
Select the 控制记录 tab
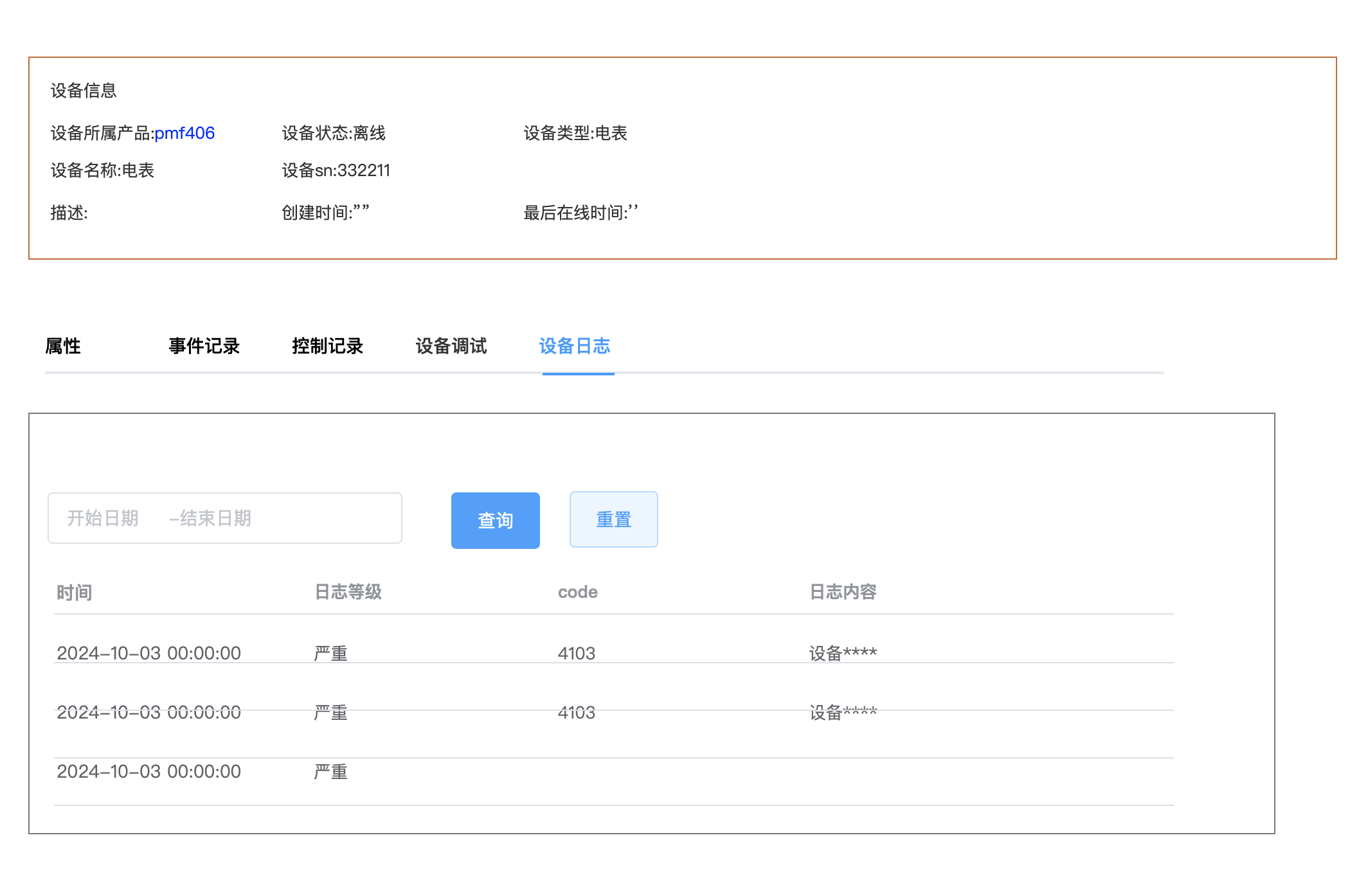tap(327, 346)
